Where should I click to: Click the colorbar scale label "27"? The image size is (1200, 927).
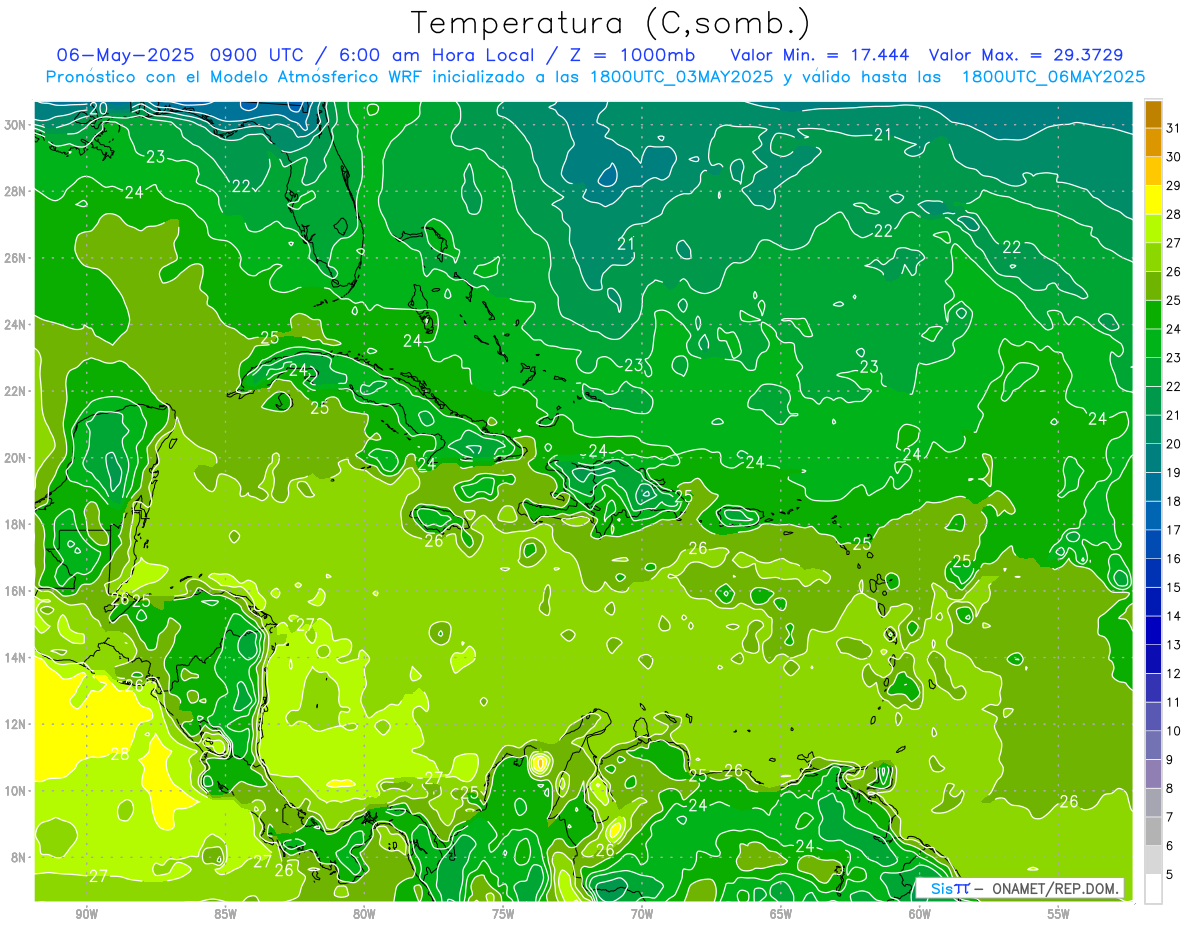(x=1174, y=242)
